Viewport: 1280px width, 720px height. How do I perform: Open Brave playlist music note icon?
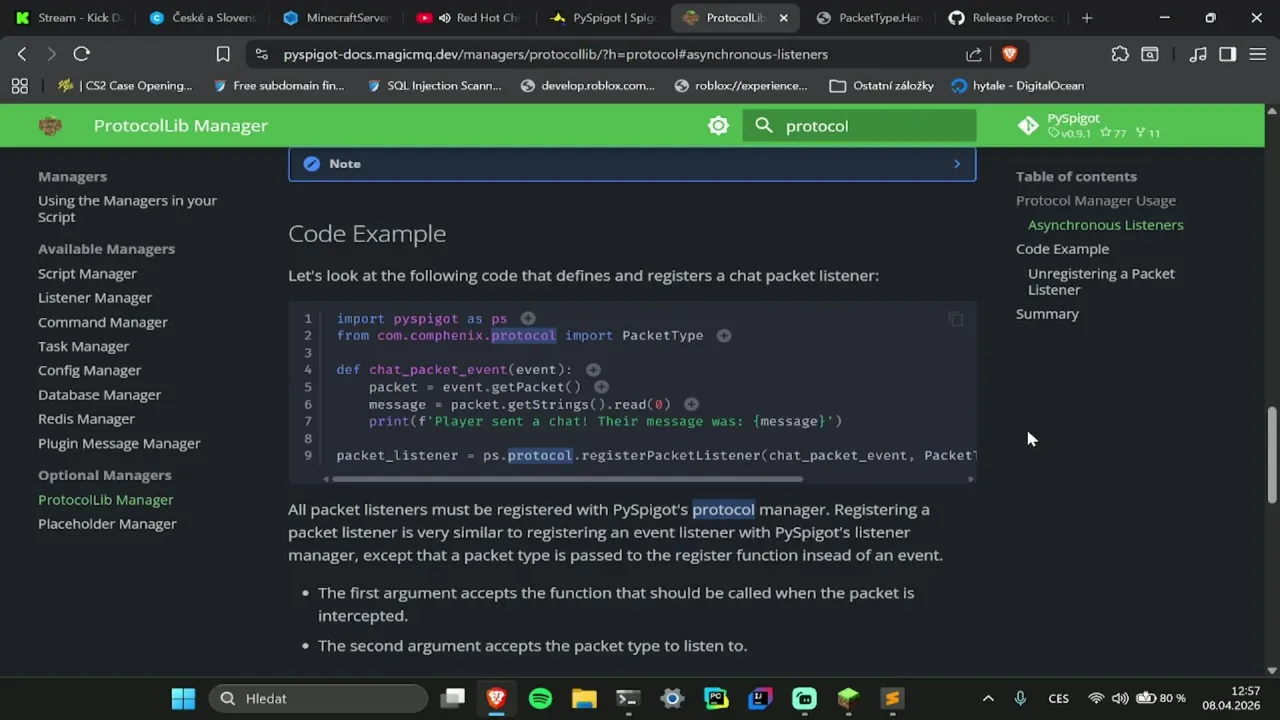[1198, 54]
